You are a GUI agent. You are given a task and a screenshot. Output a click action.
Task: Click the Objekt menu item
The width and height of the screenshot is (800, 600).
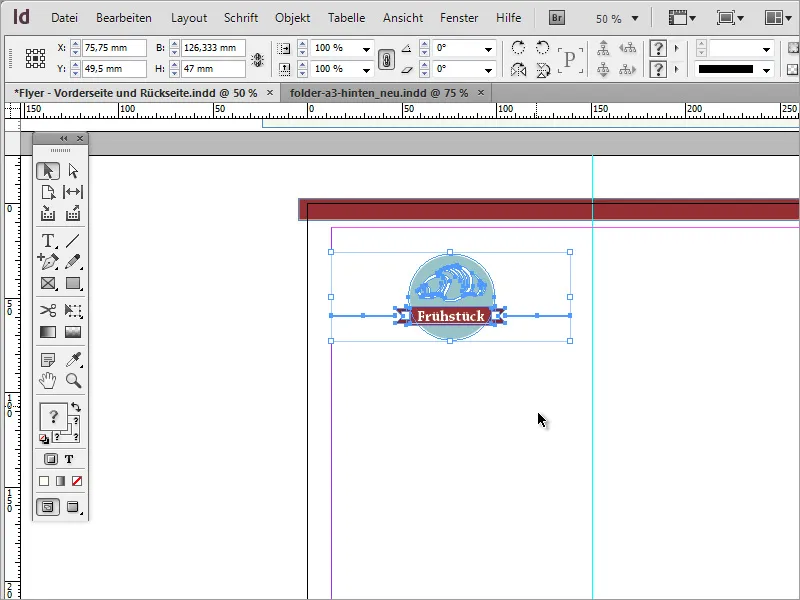pos(292,17)
